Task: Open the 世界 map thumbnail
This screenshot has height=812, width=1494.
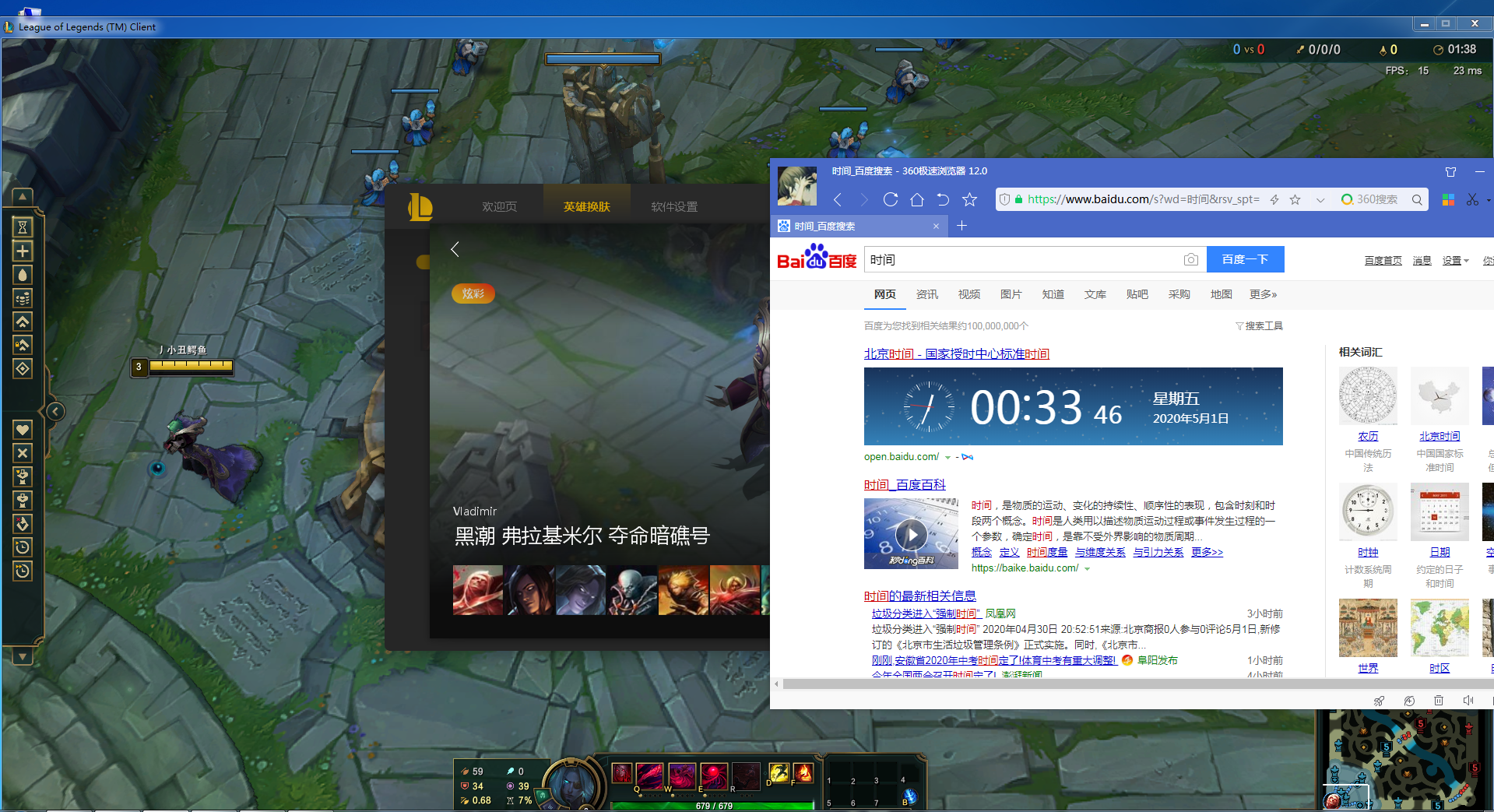Action: (x=1368, y=628)
